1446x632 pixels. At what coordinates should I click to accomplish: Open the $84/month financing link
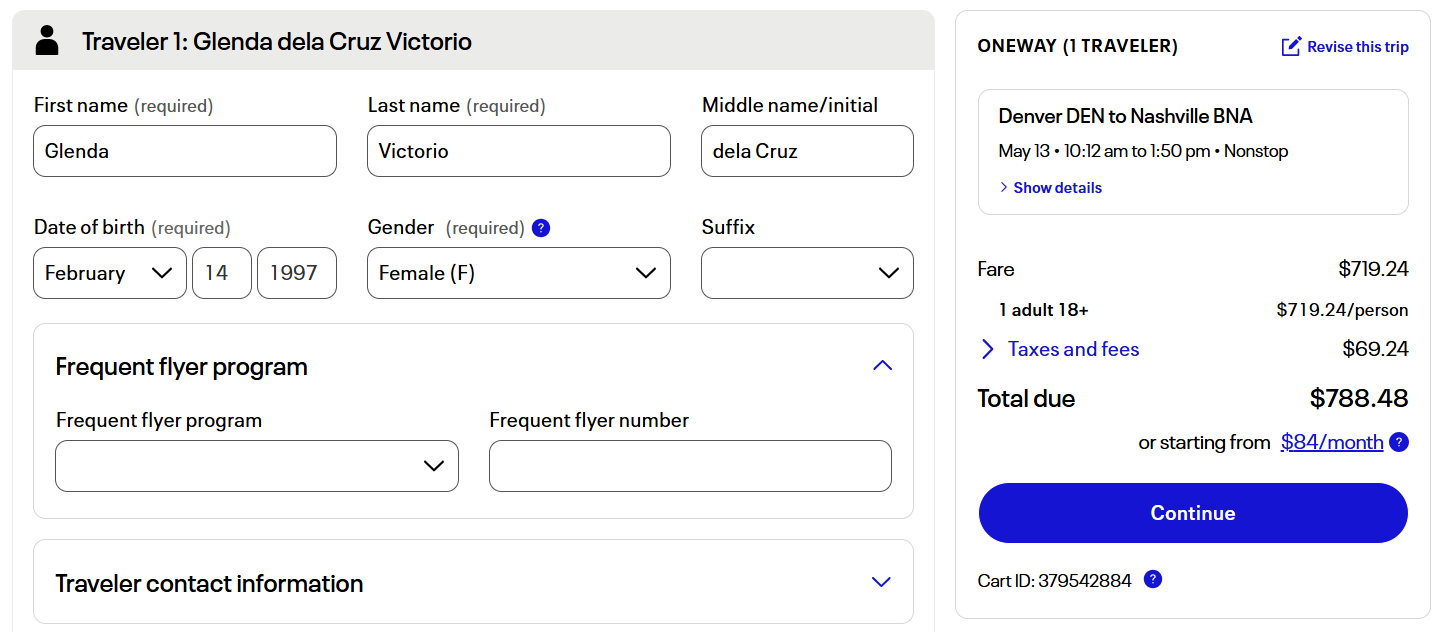click(x=1332, y=442)
